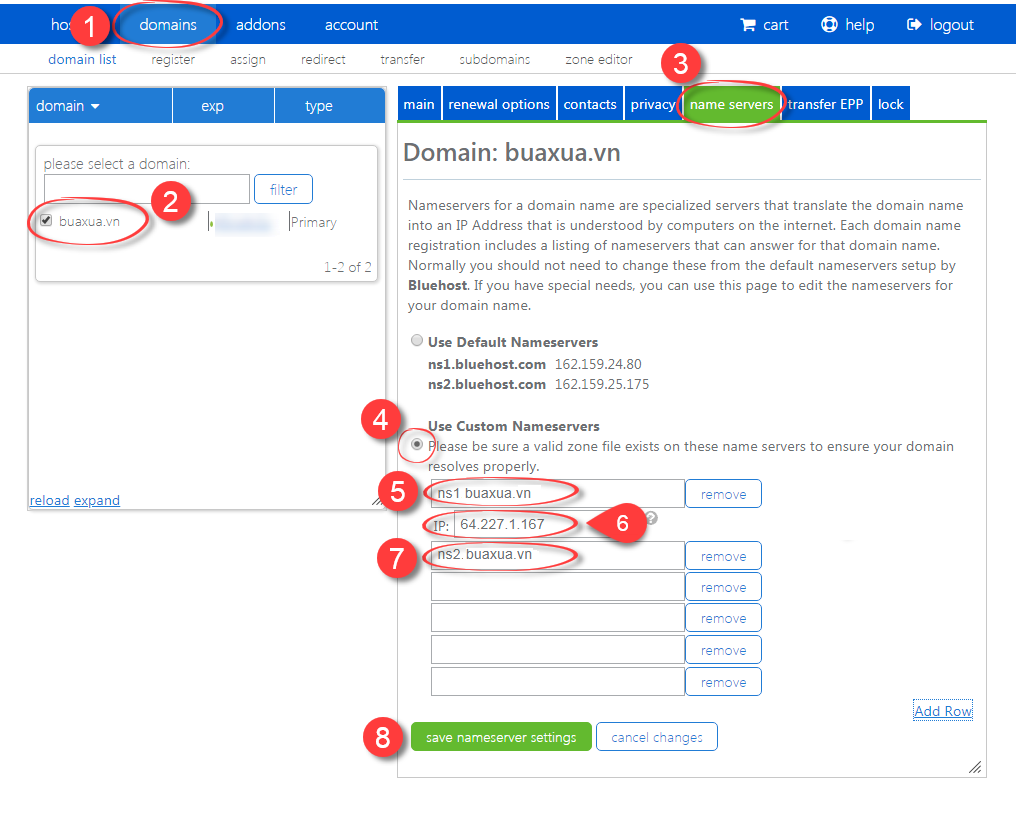Click the 1-2 of 2 pagination text

(x=348, y=267)
